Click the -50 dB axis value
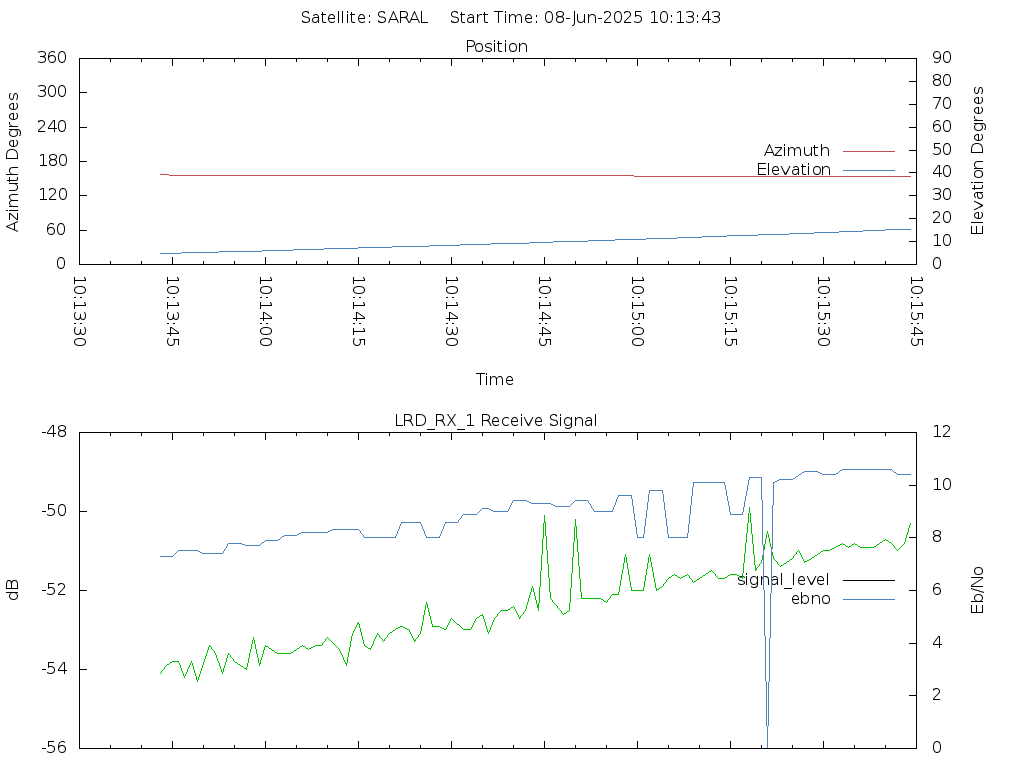This screenshot has height=768, width=1024. click(x=54, y=511)
